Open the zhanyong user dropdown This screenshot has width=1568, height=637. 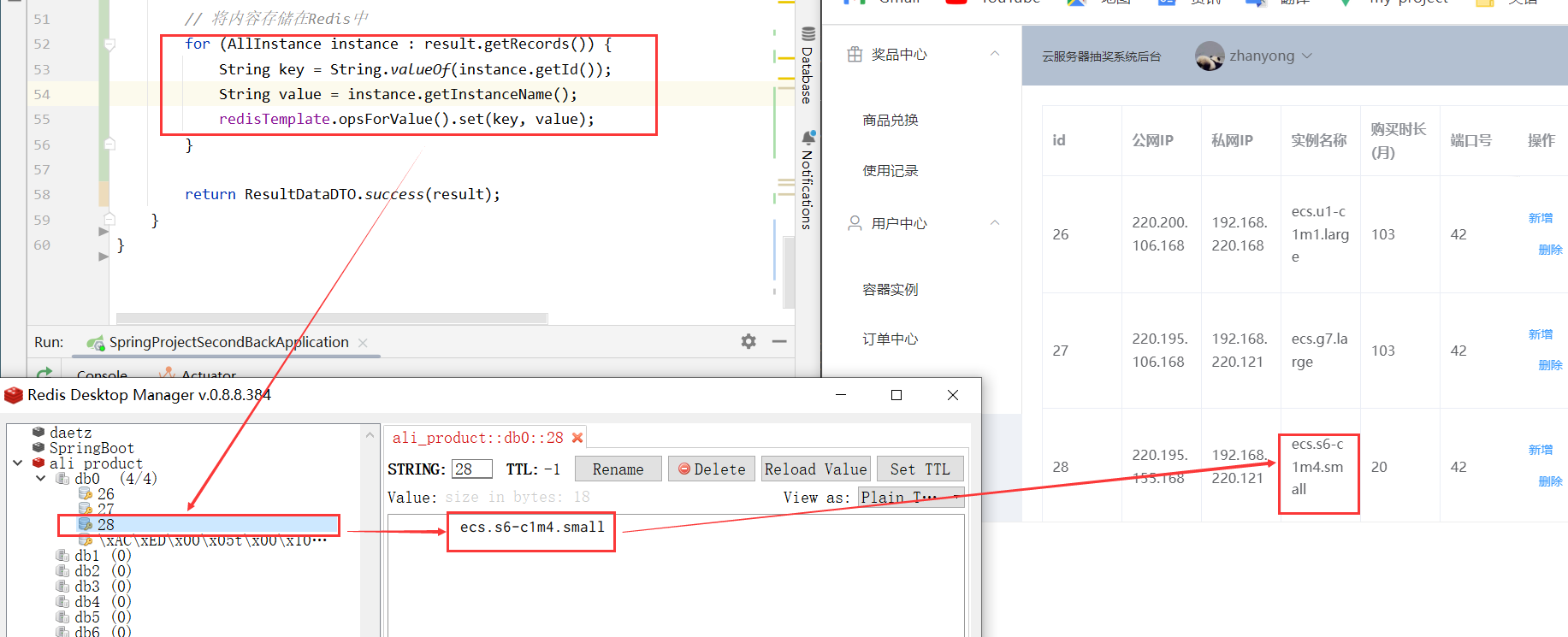(1306, 56)
